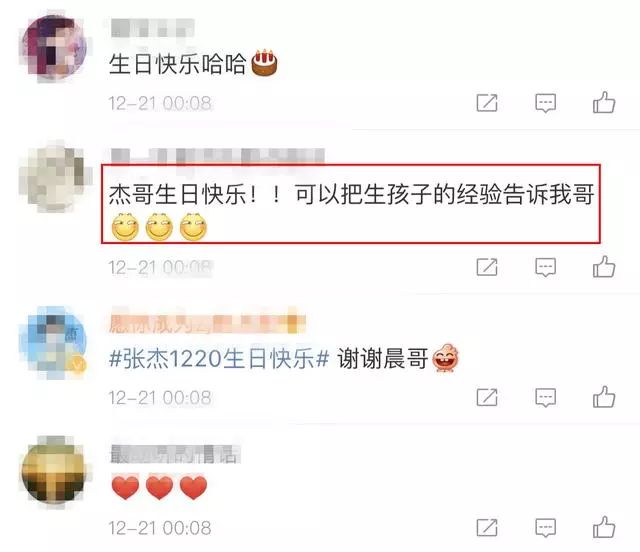Like the '生日快乐哈哈' comment
Screen dimensions: 640x552
click(x=604, y=102)
